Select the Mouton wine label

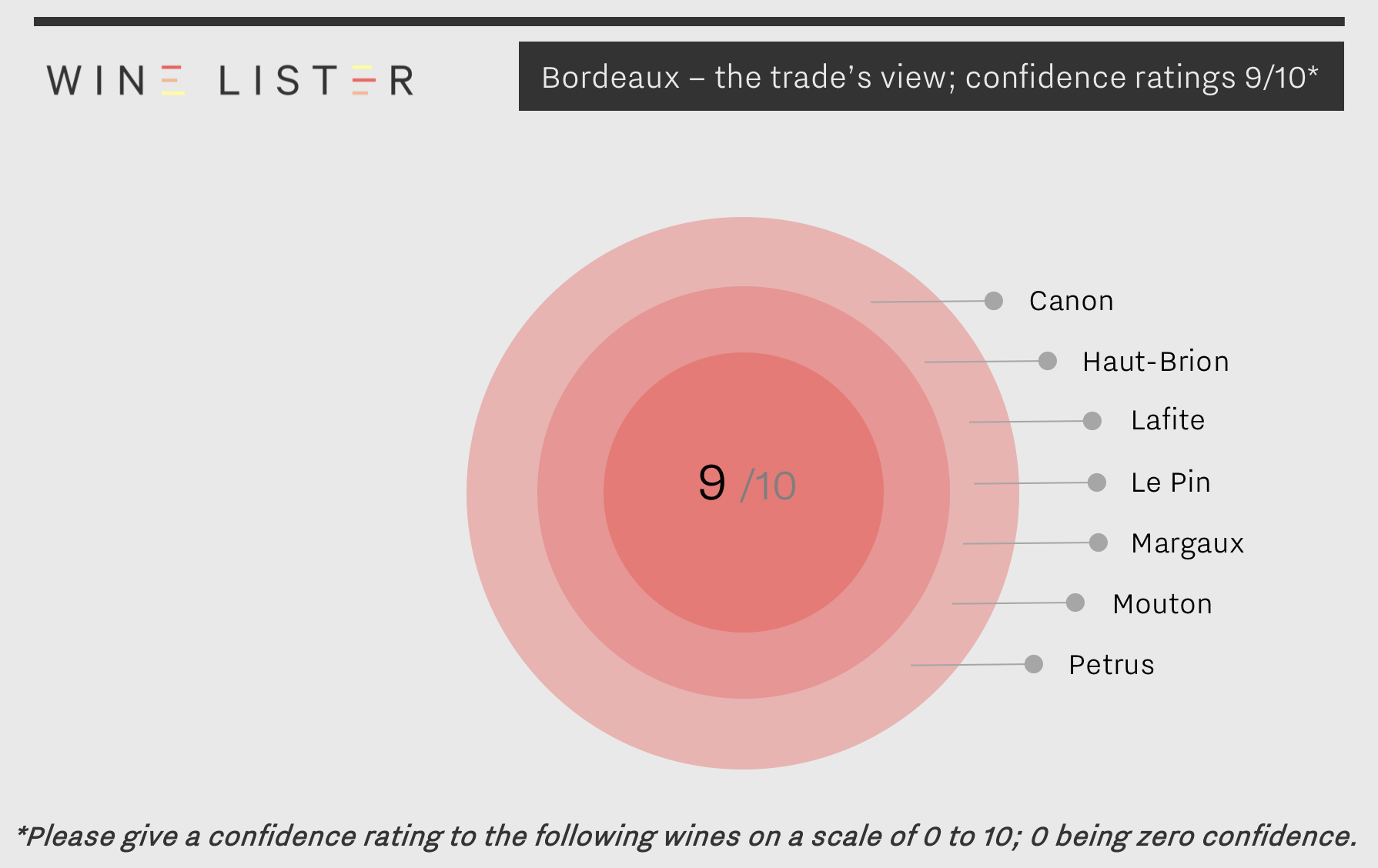click(x=1162, y=604)
